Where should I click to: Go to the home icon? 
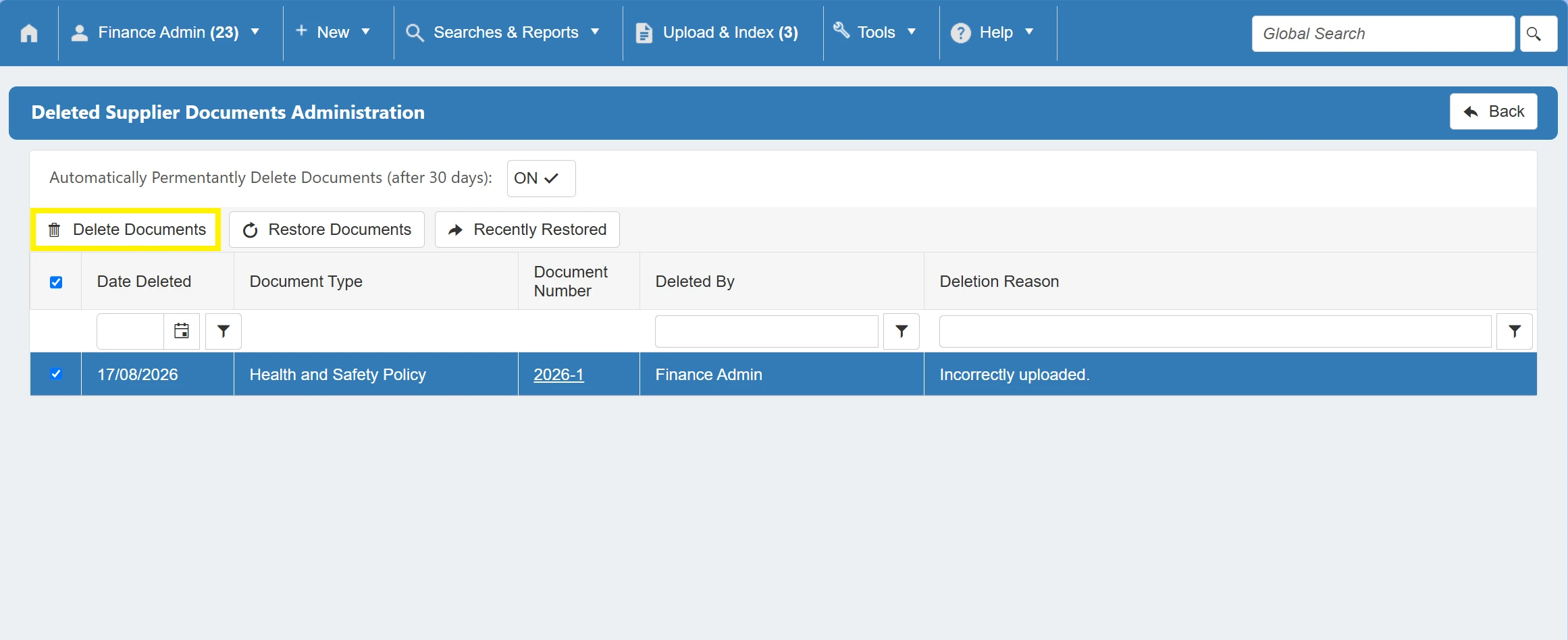pos(29,33)
